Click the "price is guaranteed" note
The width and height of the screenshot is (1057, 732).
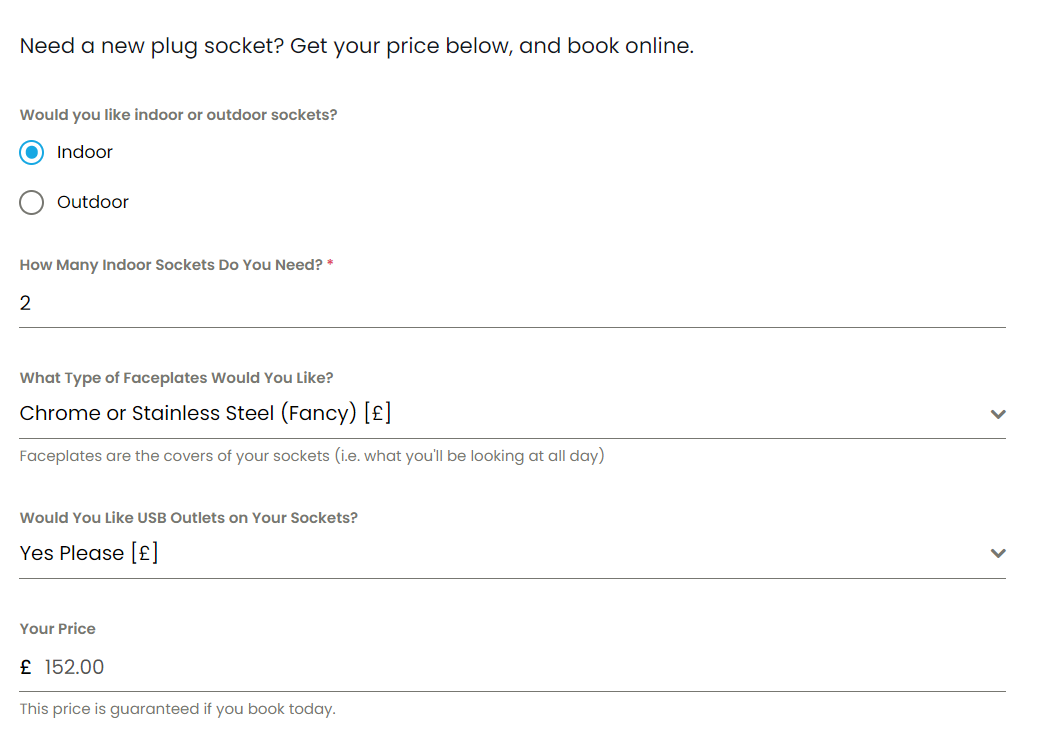tap(177, 709)
